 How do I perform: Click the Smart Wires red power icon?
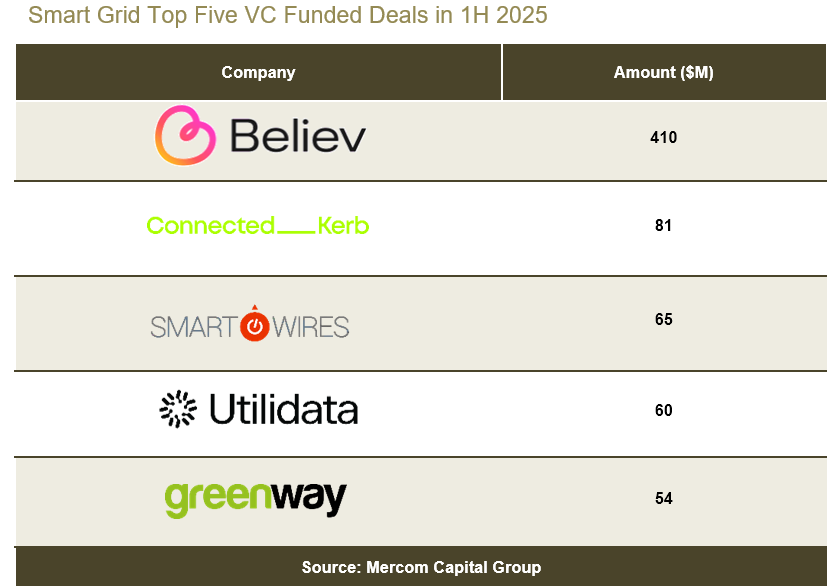click(254, 324)
